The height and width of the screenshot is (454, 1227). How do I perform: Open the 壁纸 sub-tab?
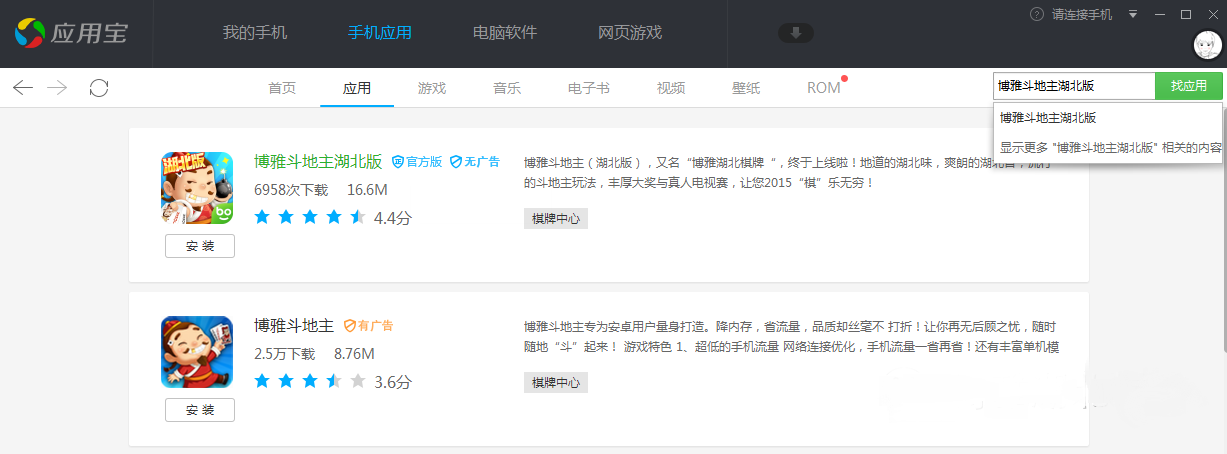[746, 88]
